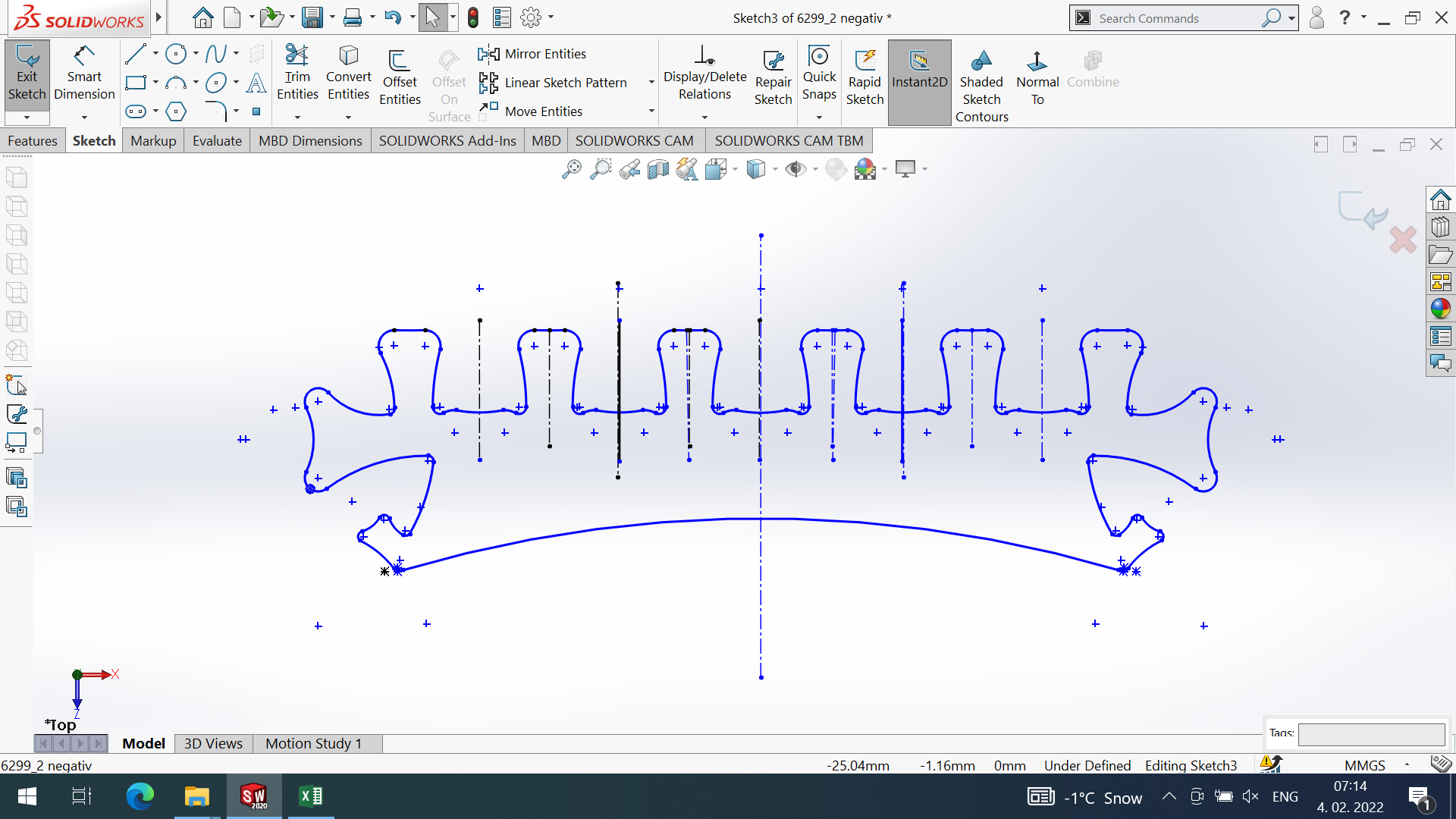Switch to the Evaluate tab
The width and height of the screenshot is (1456, 819).
click(x=217, y=141)
